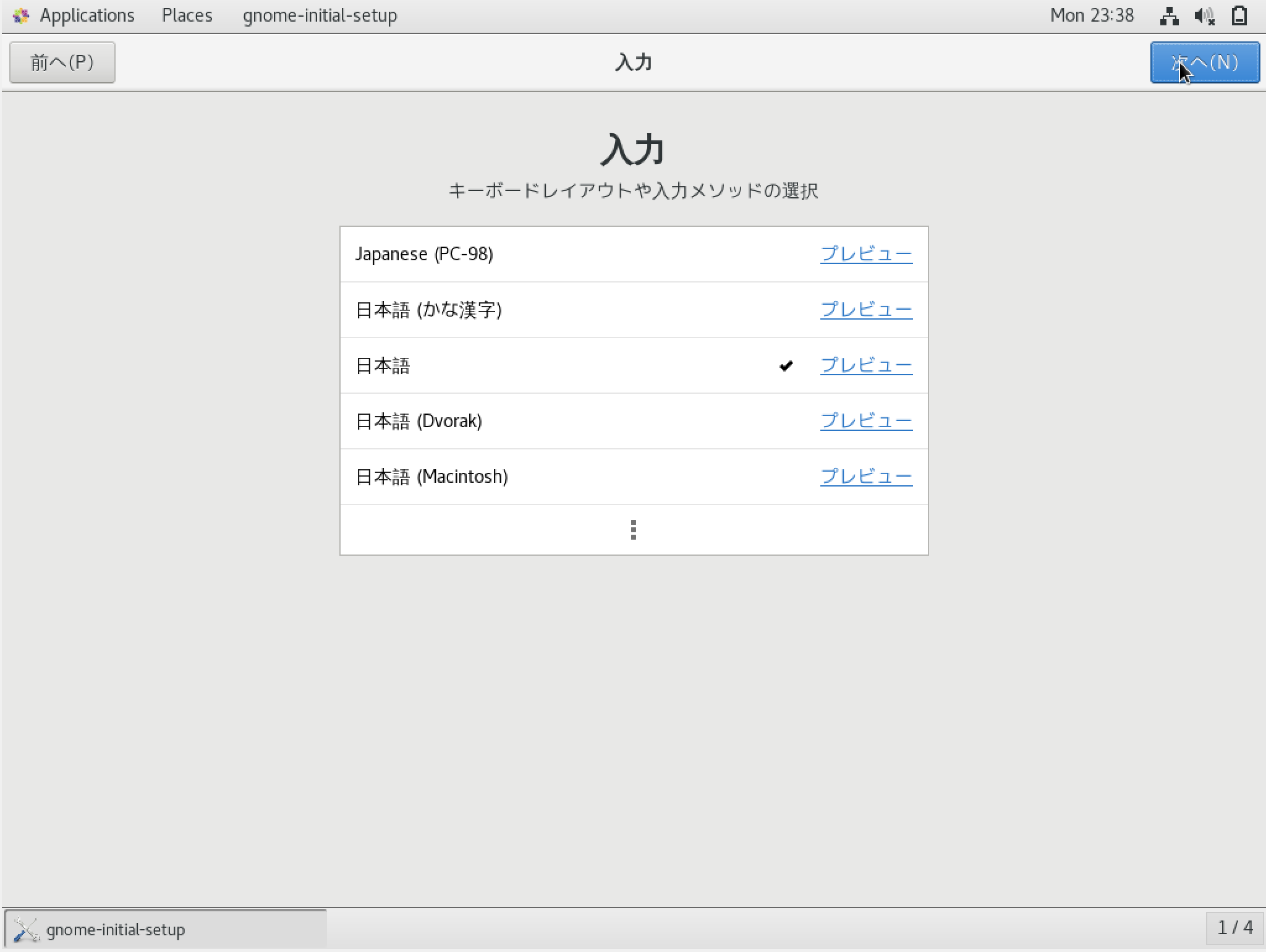Open the Places menu
The width and height of the screenshot is (1266, 952).
pos(187,15)
